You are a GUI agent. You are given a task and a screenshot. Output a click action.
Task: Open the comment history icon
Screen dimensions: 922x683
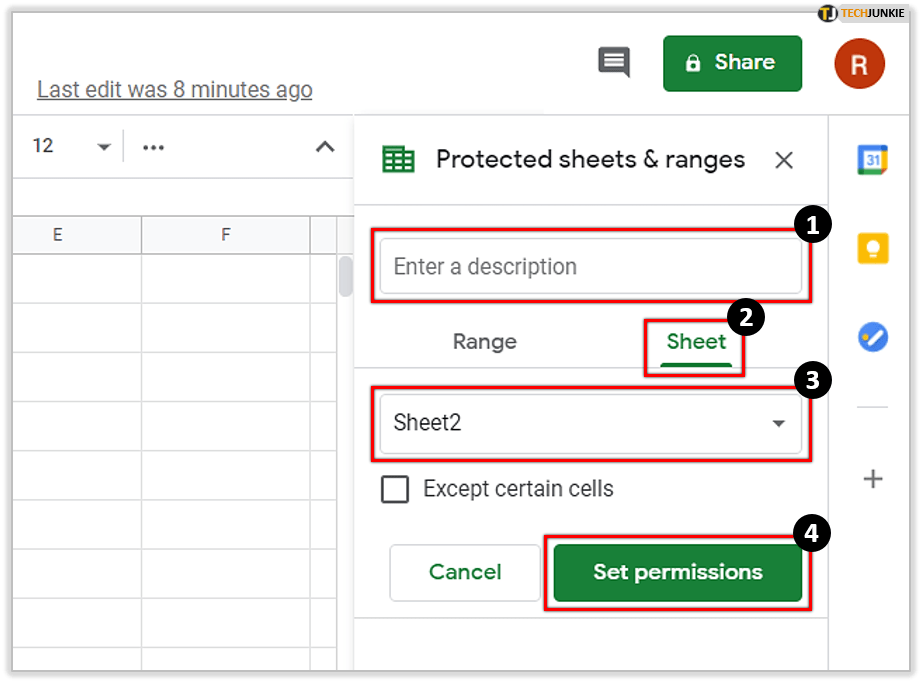coord(614,63)
